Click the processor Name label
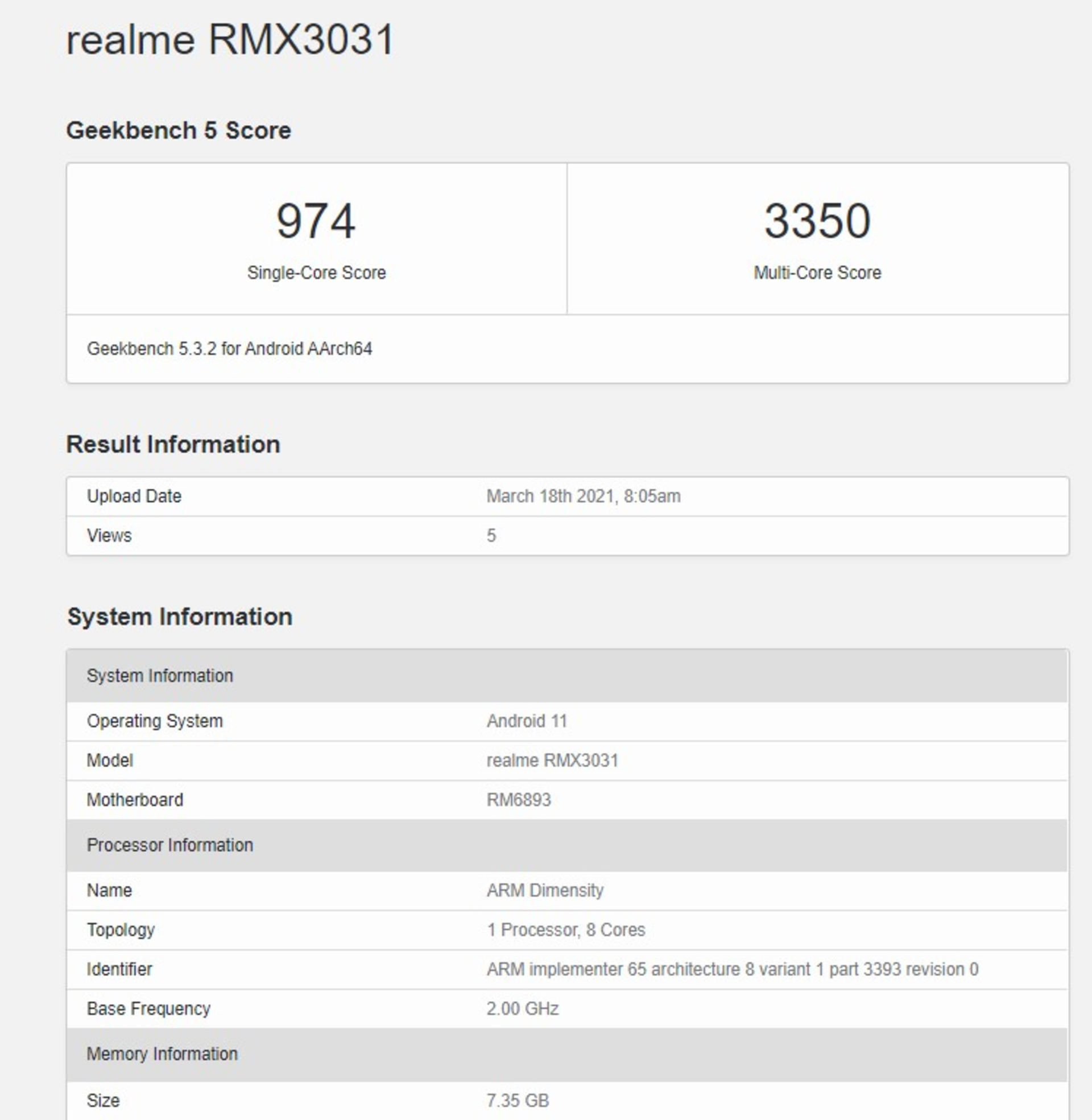Image resolution: width=1092 pixels, height=1120 pixels. click(109, 891)
